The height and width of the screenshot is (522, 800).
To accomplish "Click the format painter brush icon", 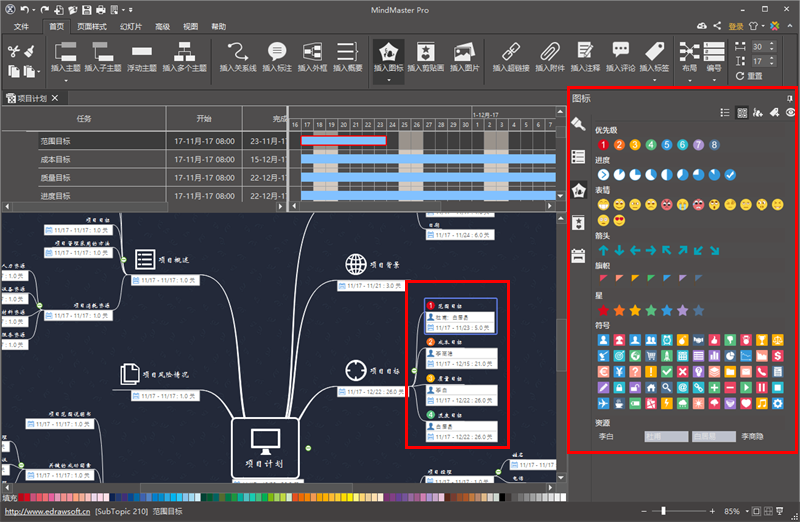I will 30,51.
